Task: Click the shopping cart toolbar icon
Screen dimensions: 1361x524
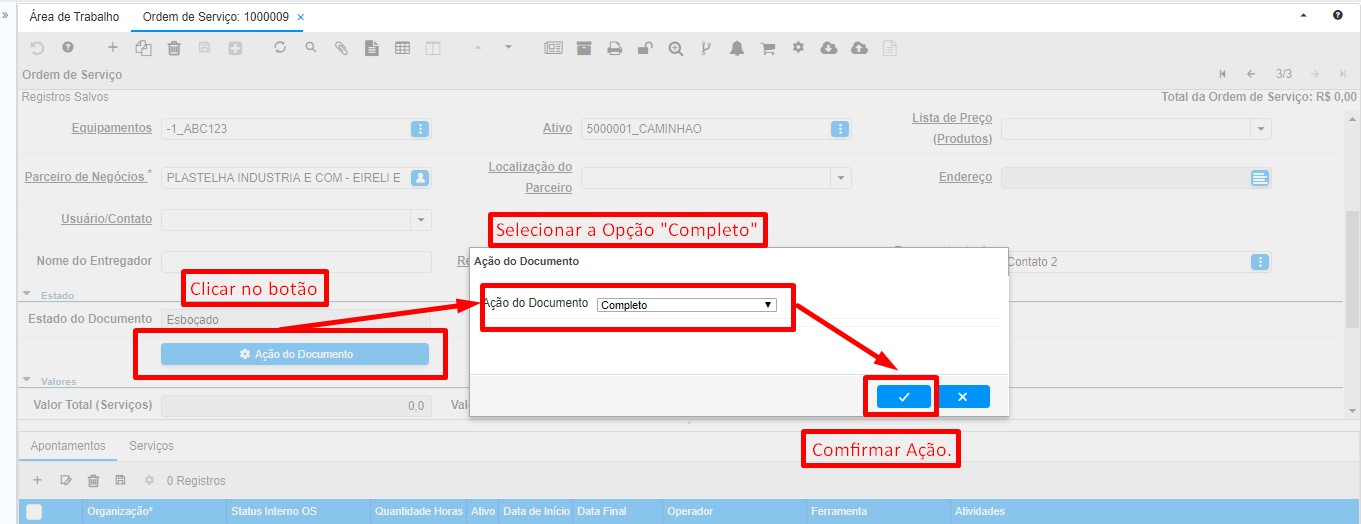Action: (768, 48)
